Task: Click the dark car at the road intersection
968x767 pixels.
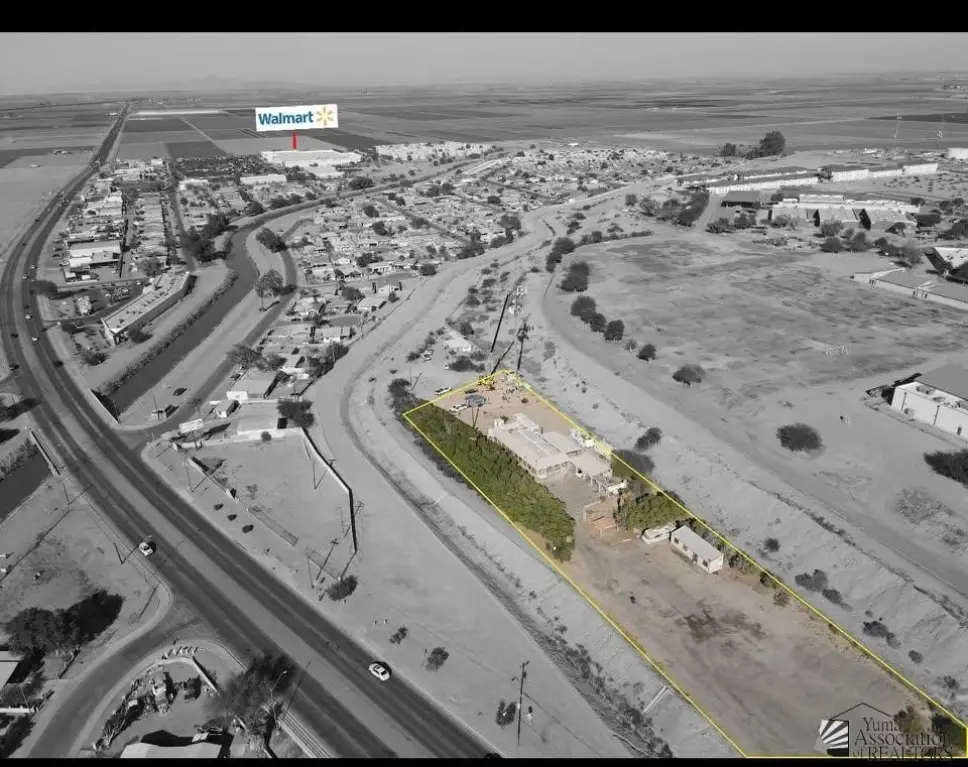Action: 146,546
